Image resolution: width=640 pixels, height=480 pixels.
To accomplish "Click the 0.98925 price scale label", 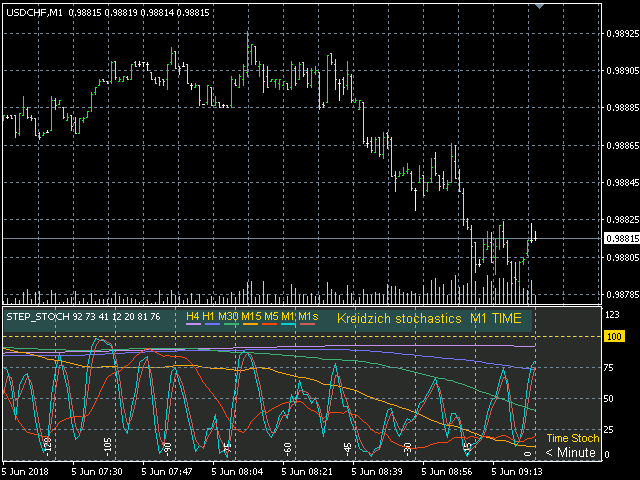I will pos(620,34).
